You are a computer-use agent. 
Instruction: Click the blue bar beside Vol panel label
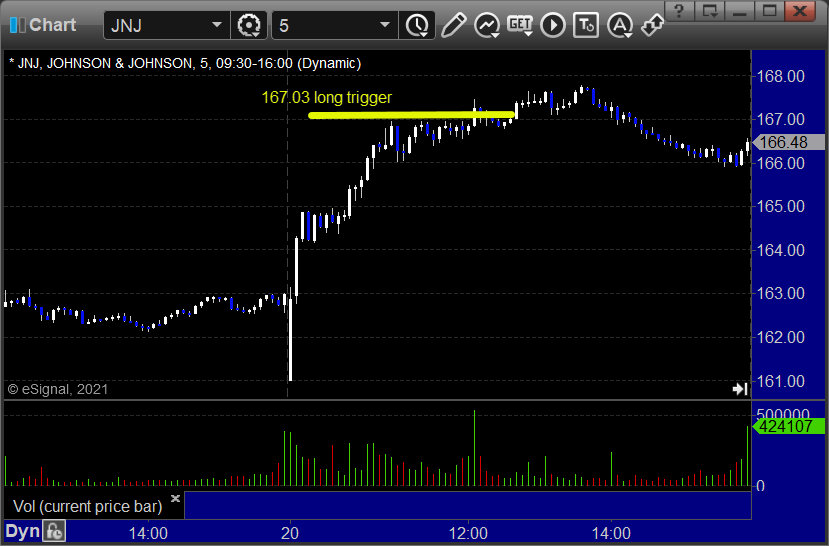coord(467,505)
